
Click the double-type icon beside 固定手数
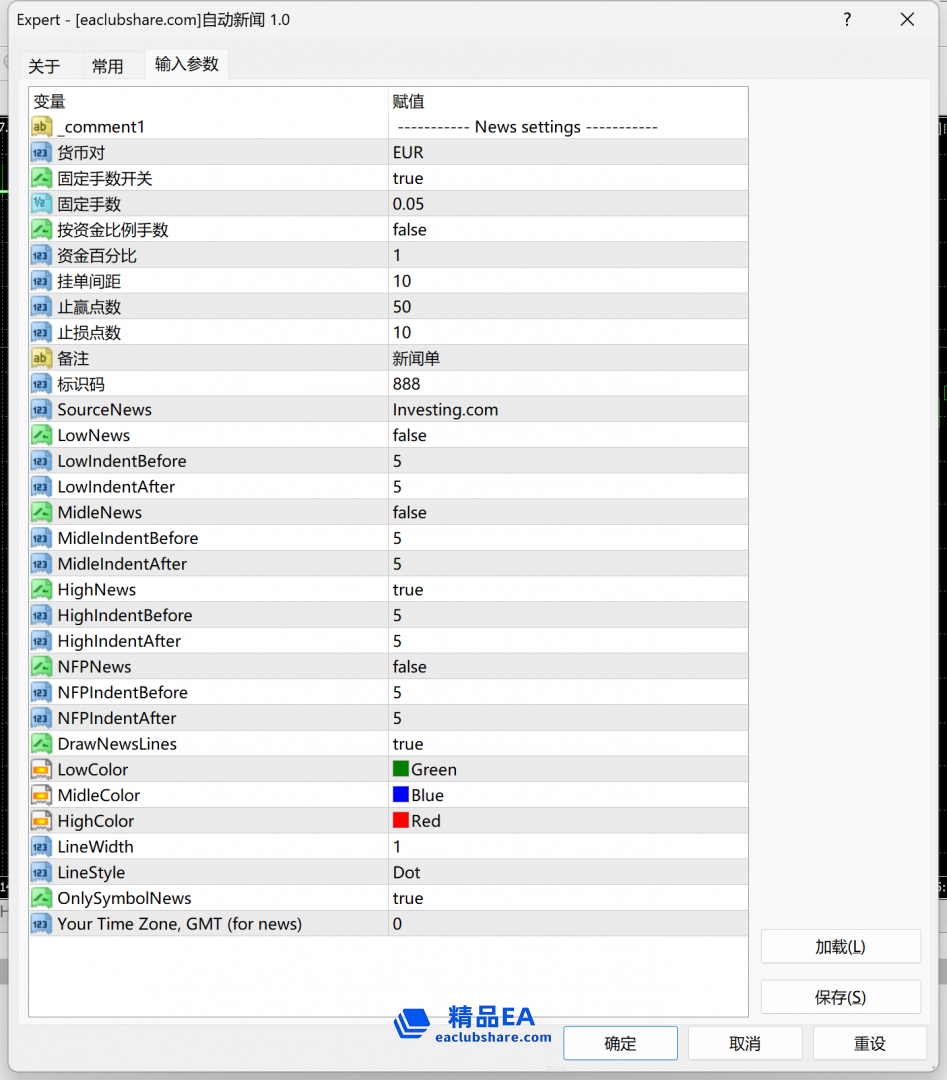click(x=41, y=204)
